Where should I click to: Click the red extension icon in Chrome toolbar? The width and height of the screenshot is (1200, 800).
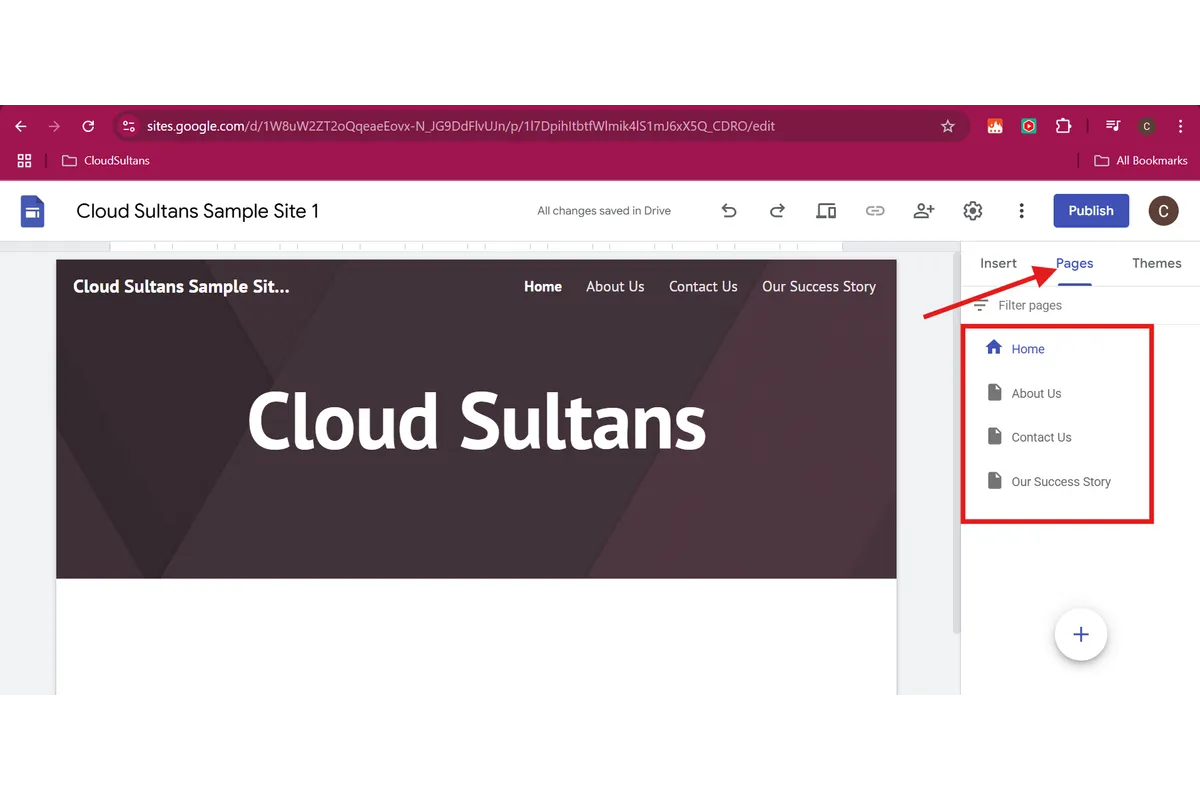tap(995, 126)
